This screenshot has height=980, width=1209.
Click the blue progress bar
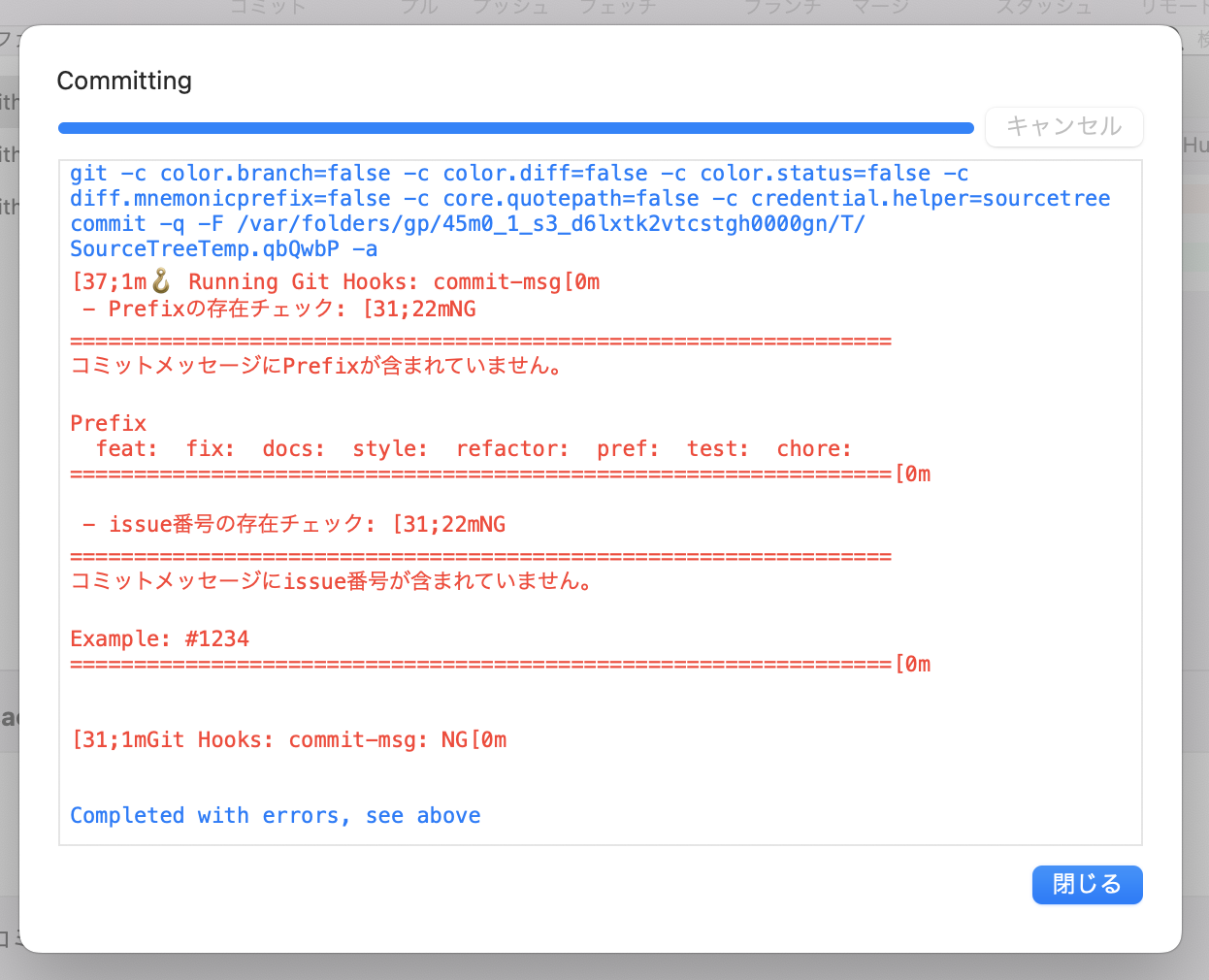pos(515,127)
